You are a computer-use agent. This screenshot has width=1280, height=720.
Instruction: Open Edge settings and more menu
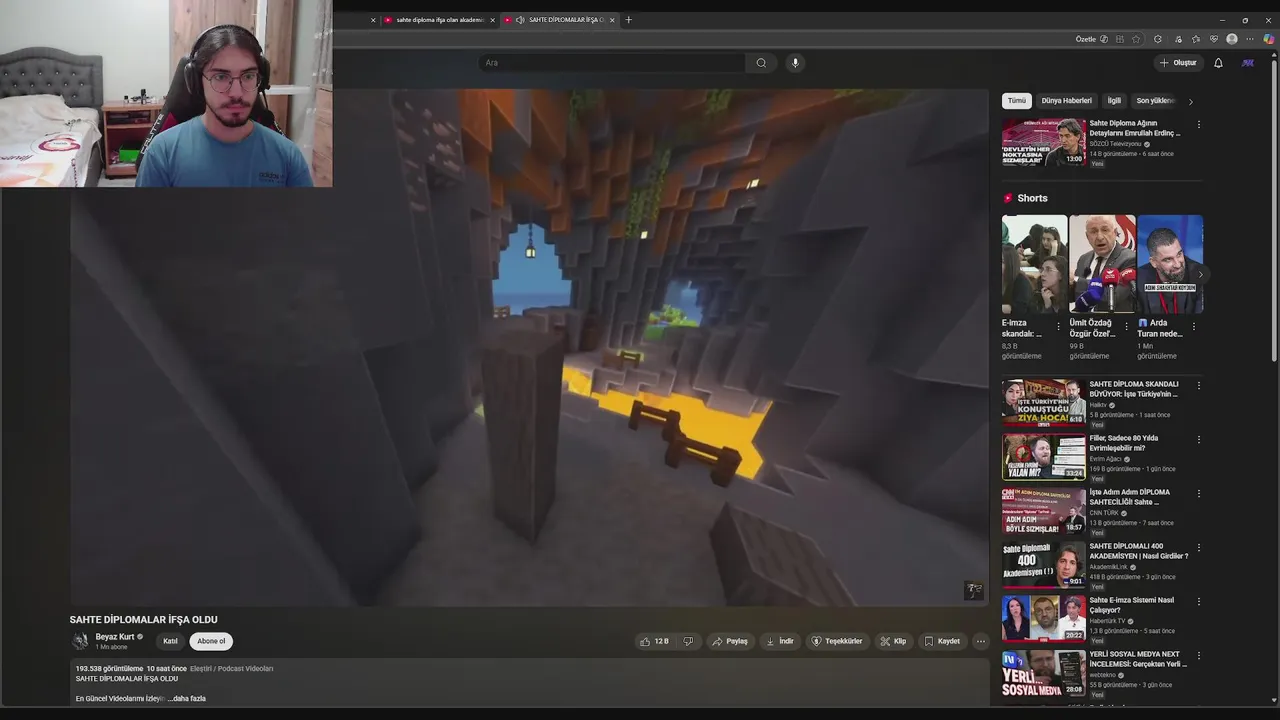click(x=1250, y=39)
